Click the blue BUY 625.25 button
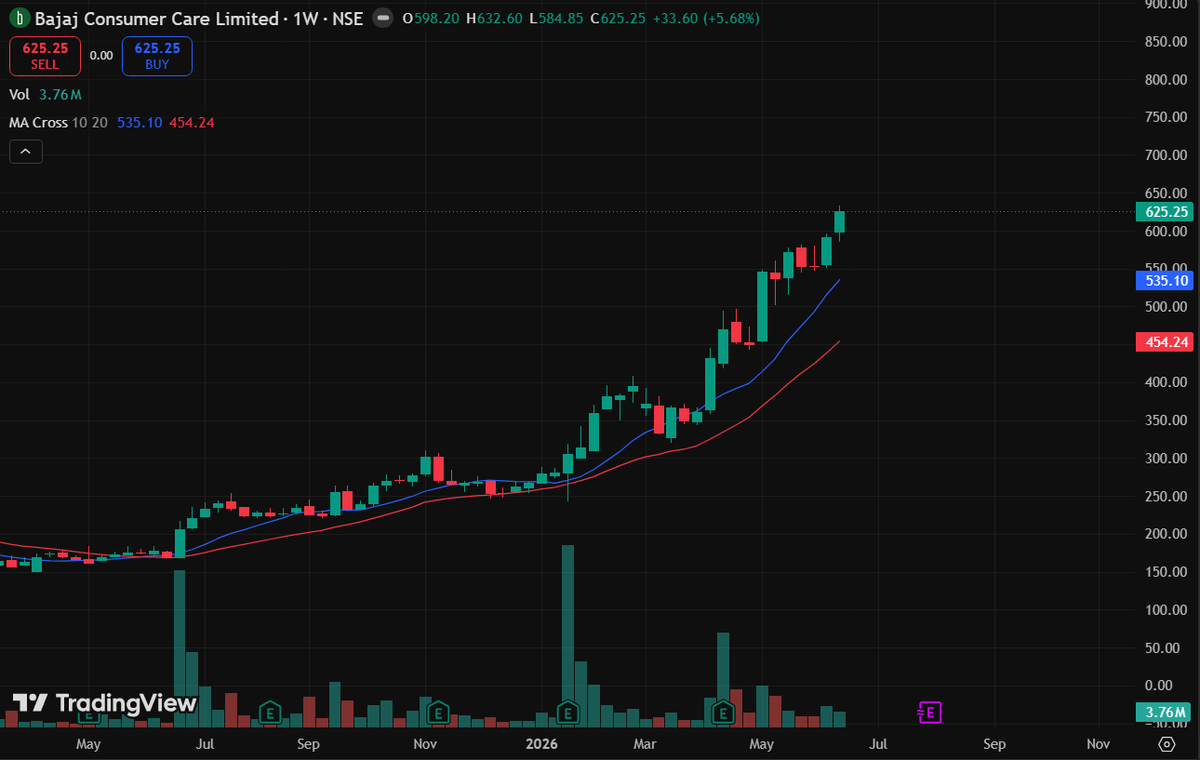This screenshot has width=1200, height=760. point(157,56)
